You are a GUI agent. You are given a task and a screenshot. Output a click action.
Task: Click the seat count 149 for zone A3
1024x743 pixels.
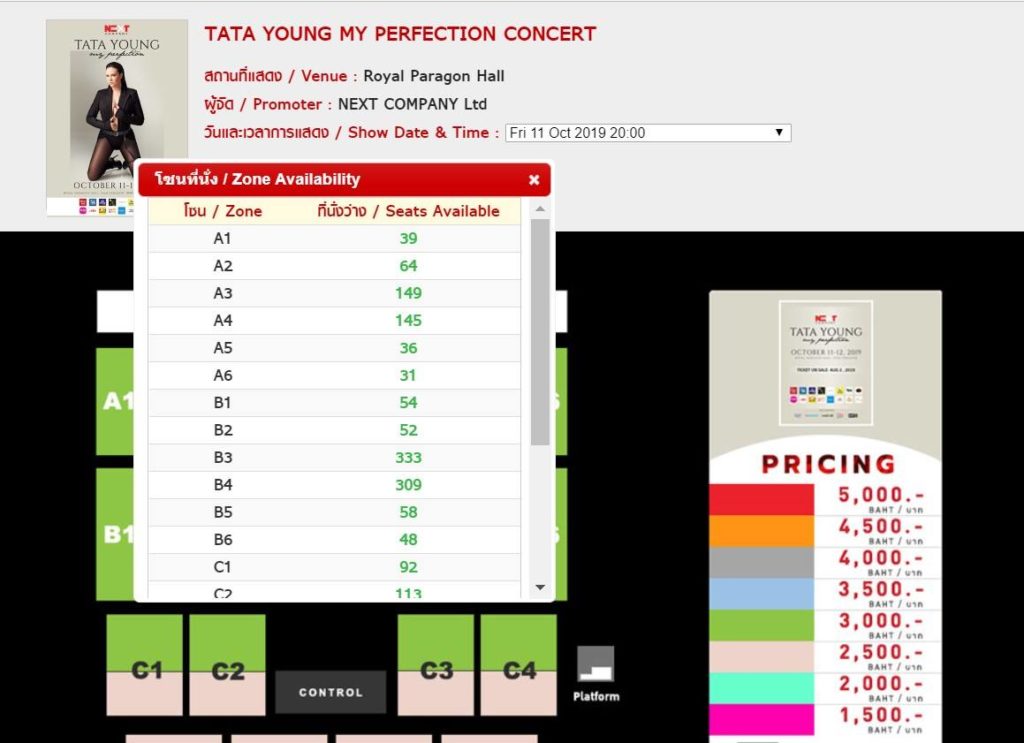(408, 293)
